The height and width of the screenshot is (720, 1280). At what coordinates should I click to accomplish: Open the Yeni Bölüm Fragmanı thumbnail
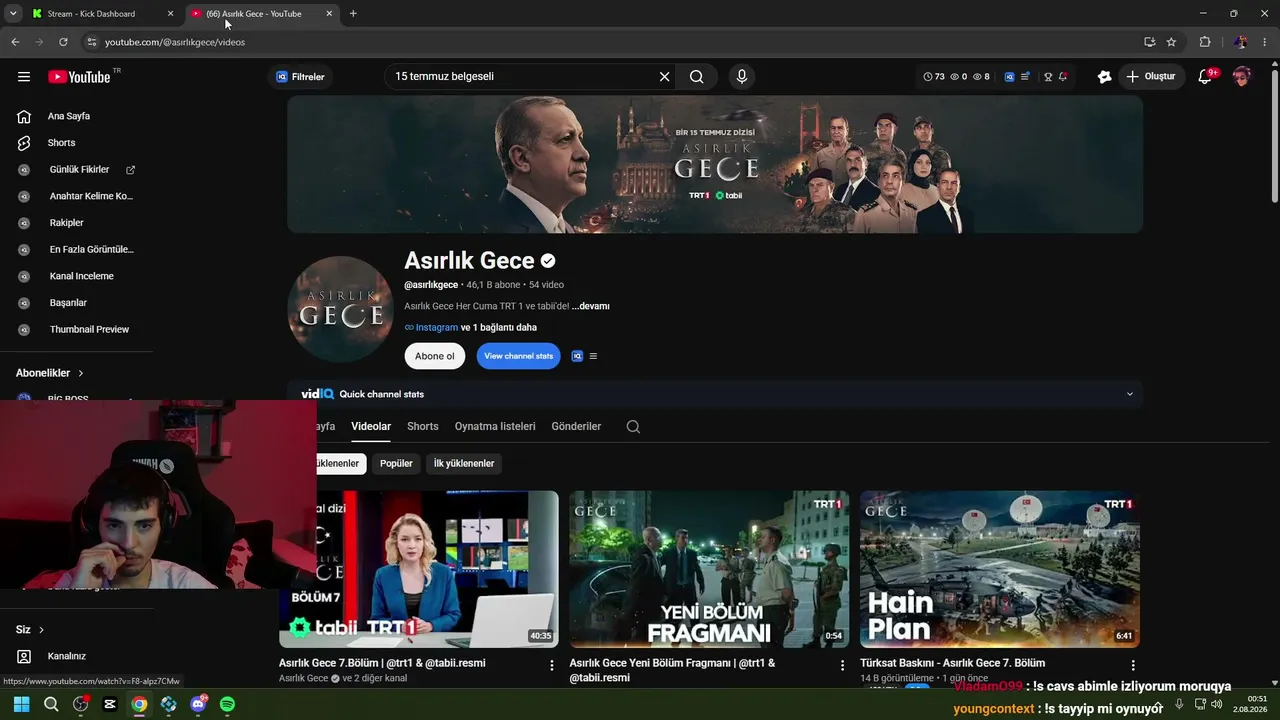coord(709,569)
